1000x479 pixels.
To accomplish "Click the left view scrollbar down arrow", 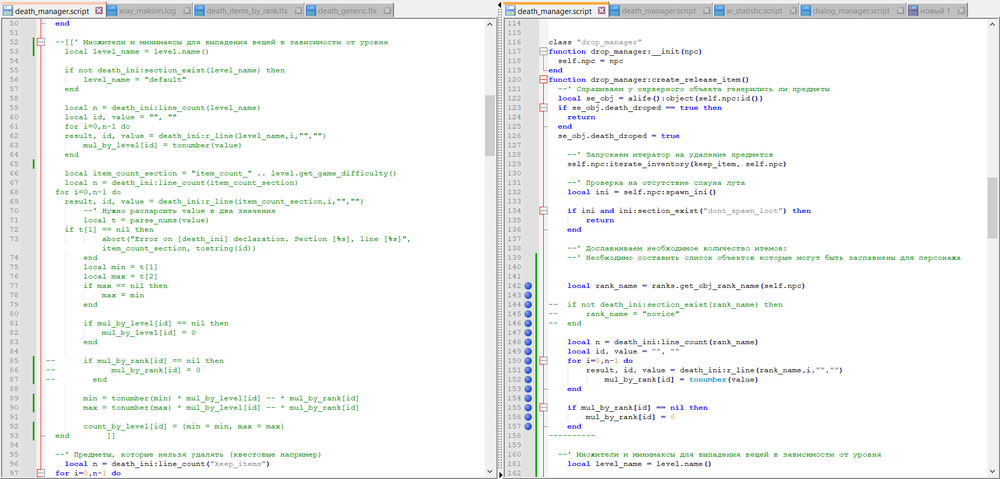I will point(489,473).
